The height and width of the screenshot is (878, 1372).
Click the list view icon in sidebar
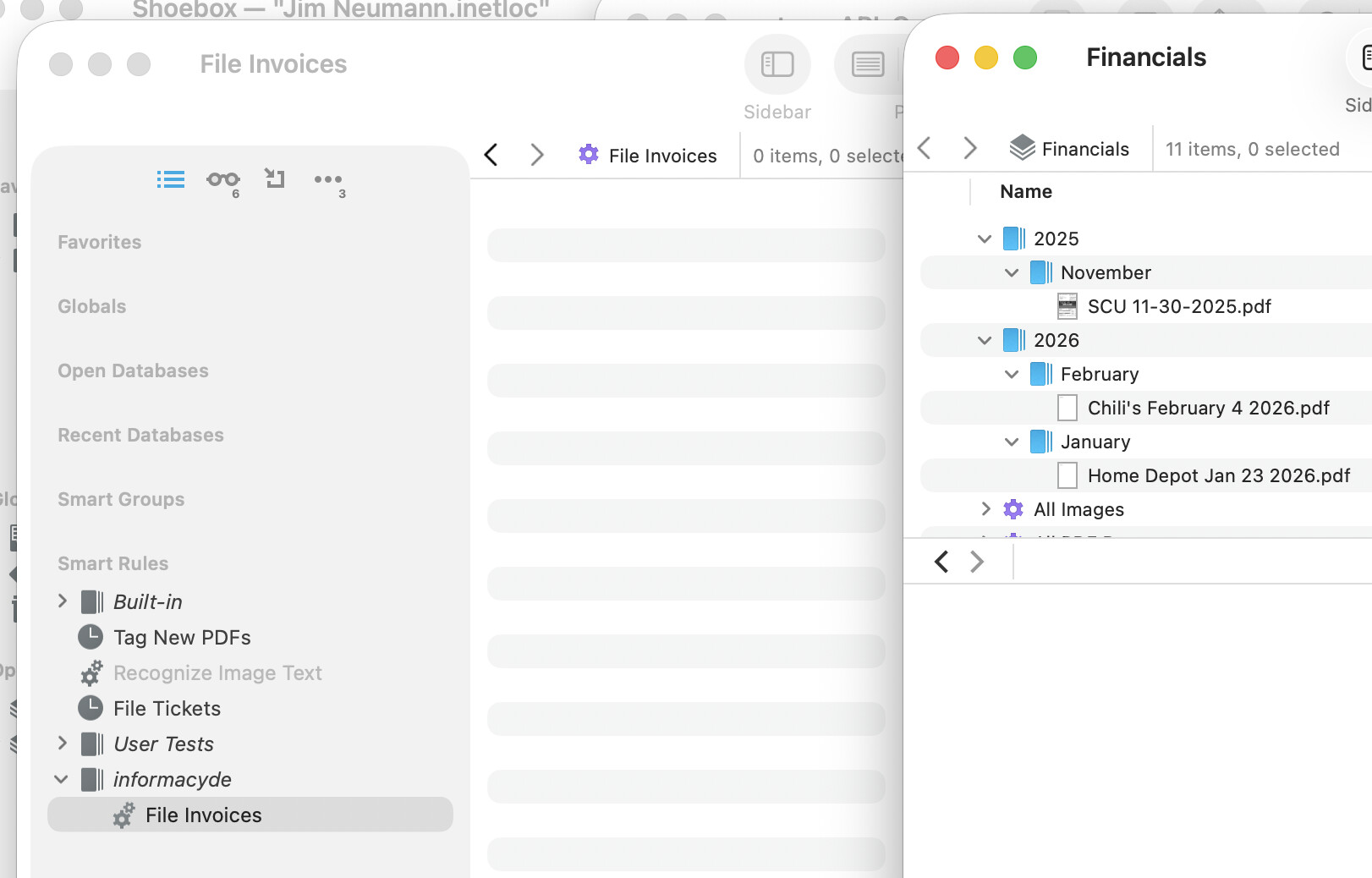[x=170, y=179]
